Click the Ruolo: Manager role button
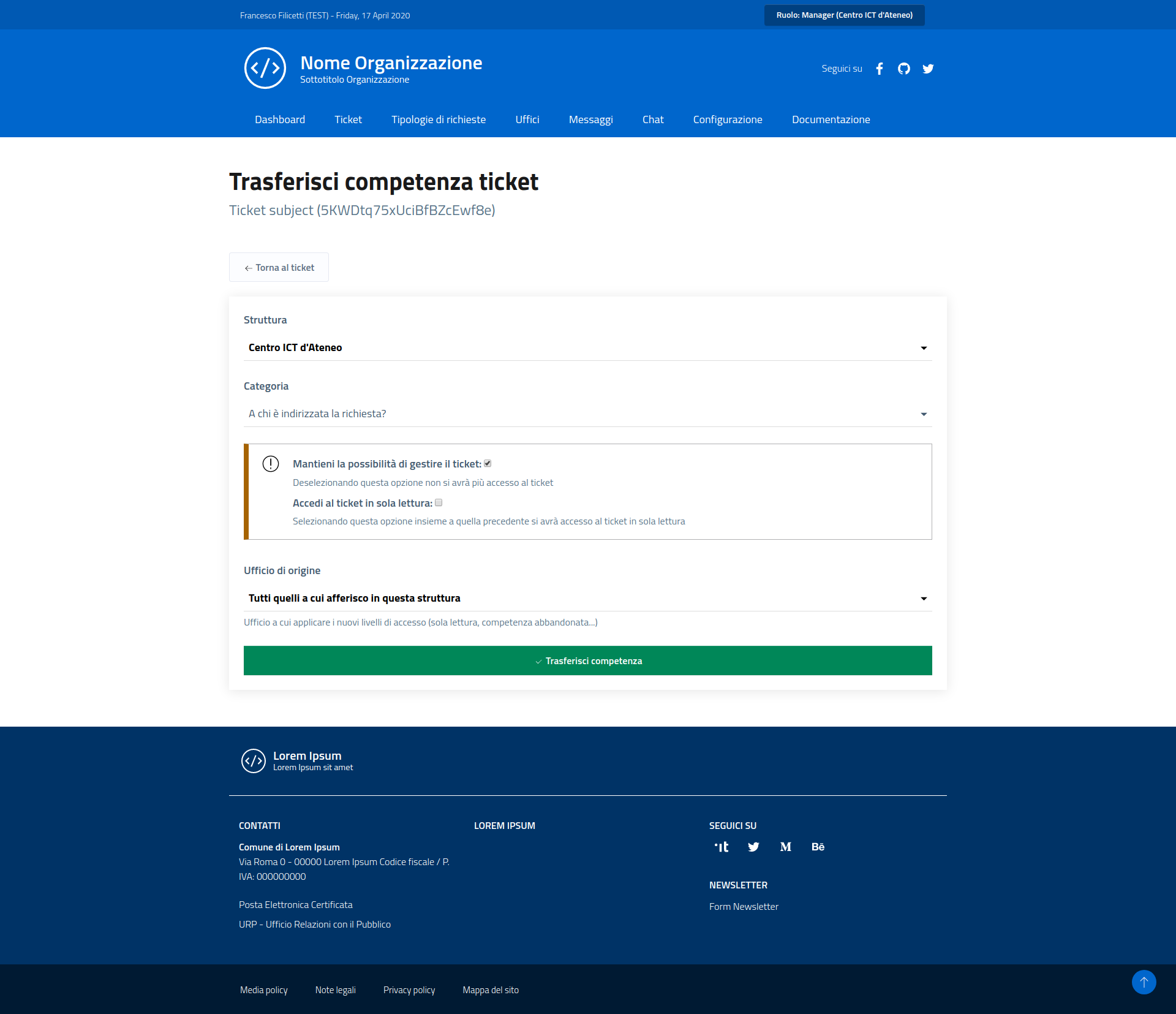This screenshot has width=1176, height=1014. 844,15
